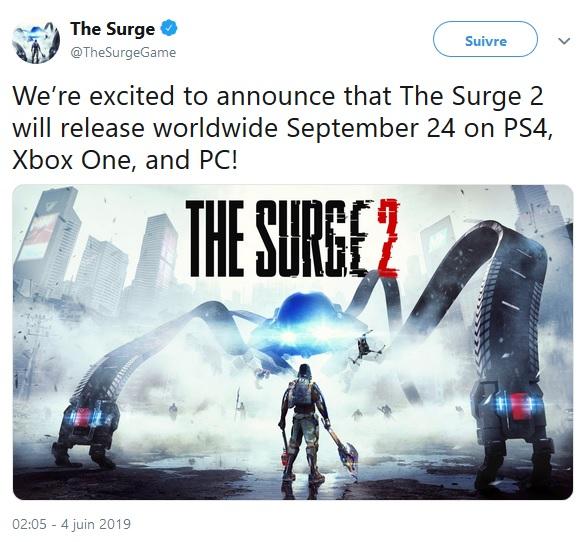
Task: Click the armored character in the artwork
Action: pyautogui.click(x=303, y=423)
